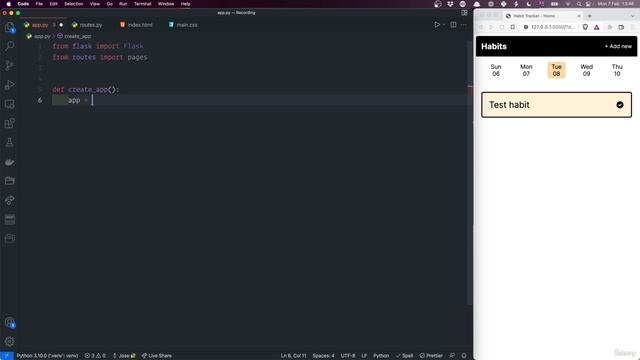Open the remote window indicator in status bar

pyautogui.click(x=7, y=356)
